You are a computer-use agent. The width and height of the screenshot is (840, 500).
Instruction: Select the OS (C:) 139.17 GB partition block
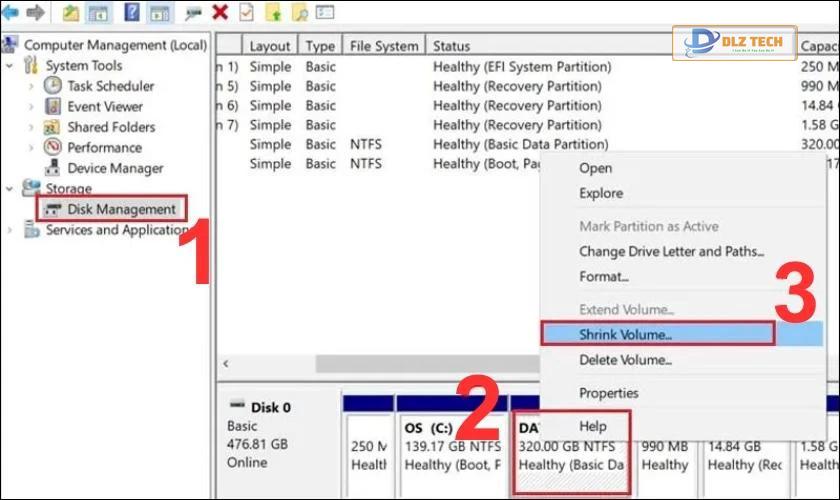click(452, 446)
